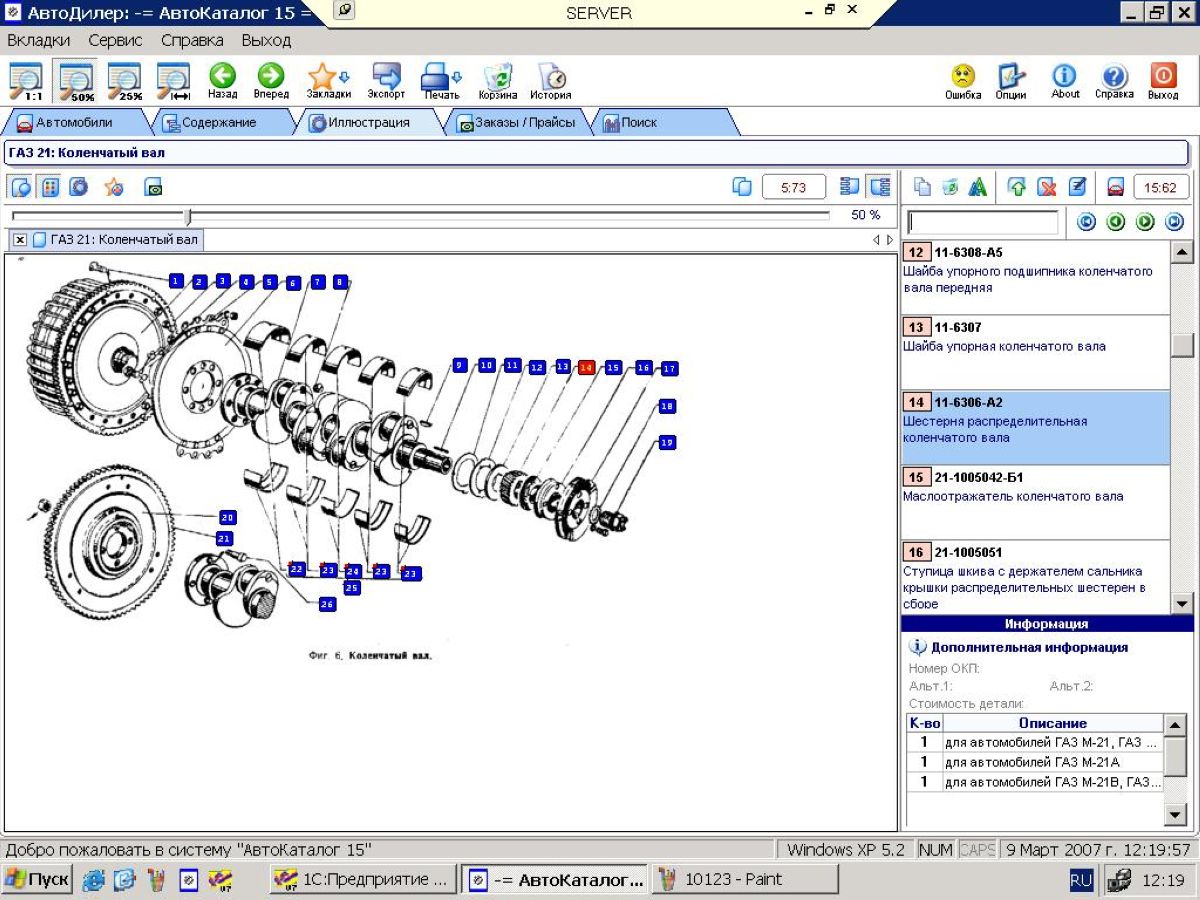
Task: Open Windows Пуск start menu
Action: pos(37,880)
